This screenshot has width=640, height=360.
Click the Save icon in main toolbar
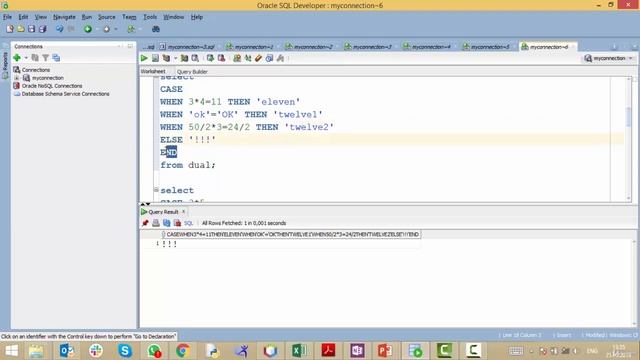click(31, 29)
